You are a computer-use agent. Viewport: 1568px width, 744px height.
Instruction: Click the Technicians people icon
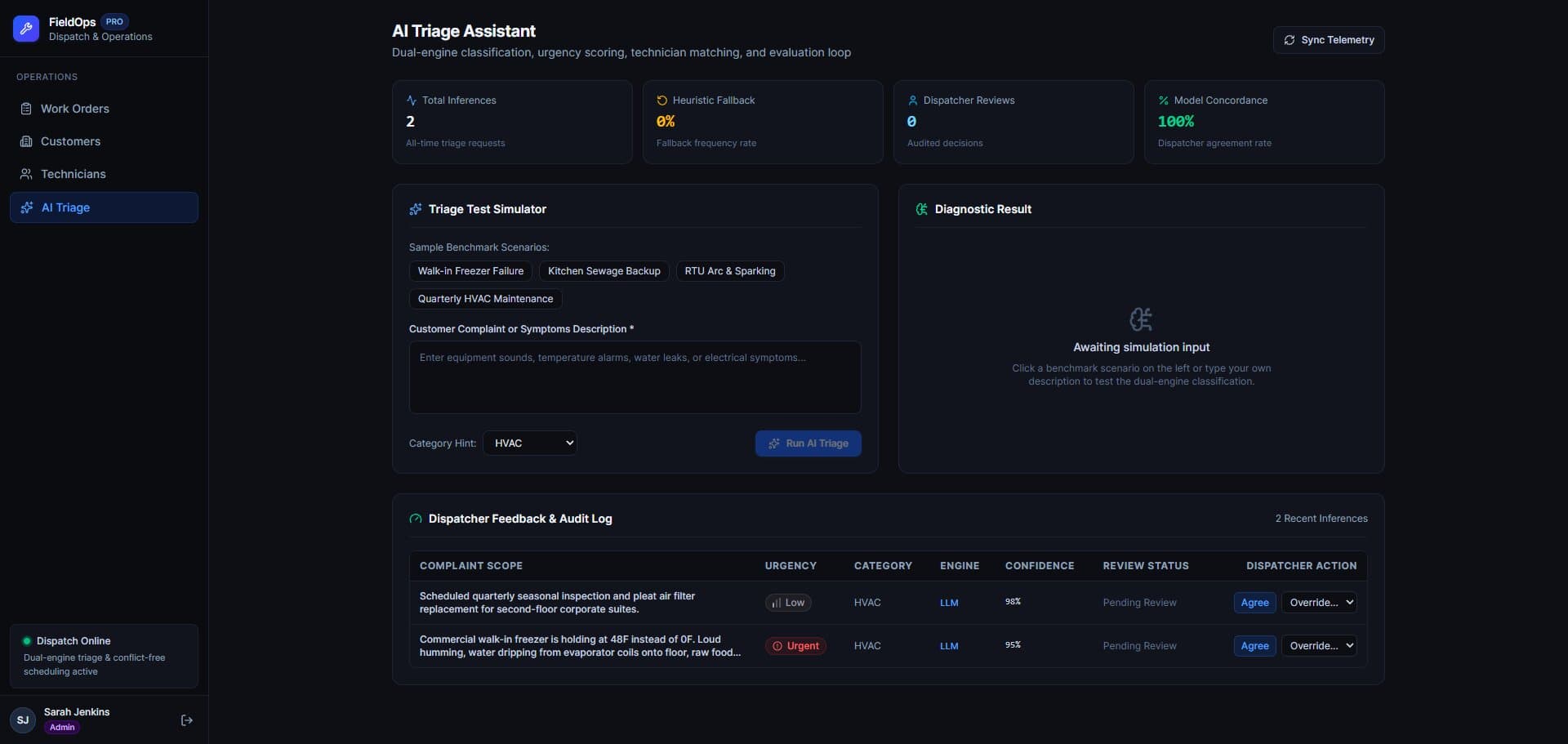(x=26, y=174)
